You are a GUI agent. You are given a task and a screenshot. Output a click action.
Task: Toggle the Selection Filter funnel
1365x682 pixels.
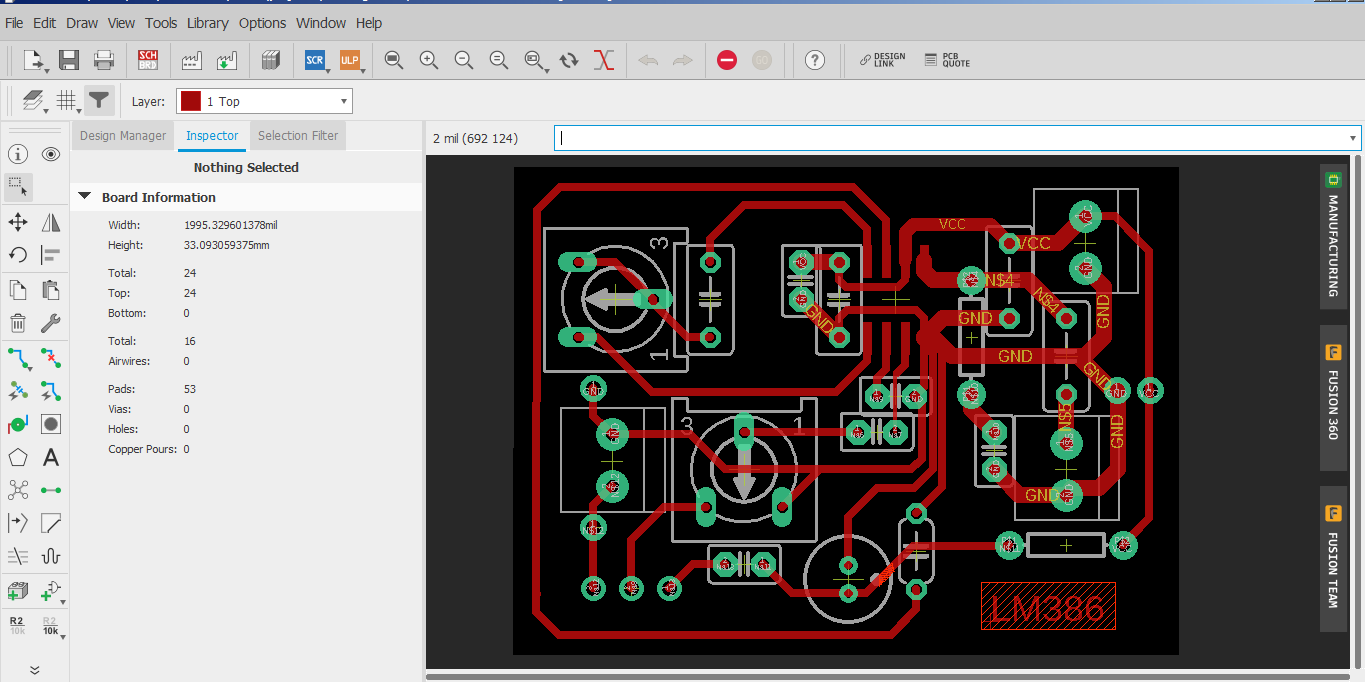point(97,100)
